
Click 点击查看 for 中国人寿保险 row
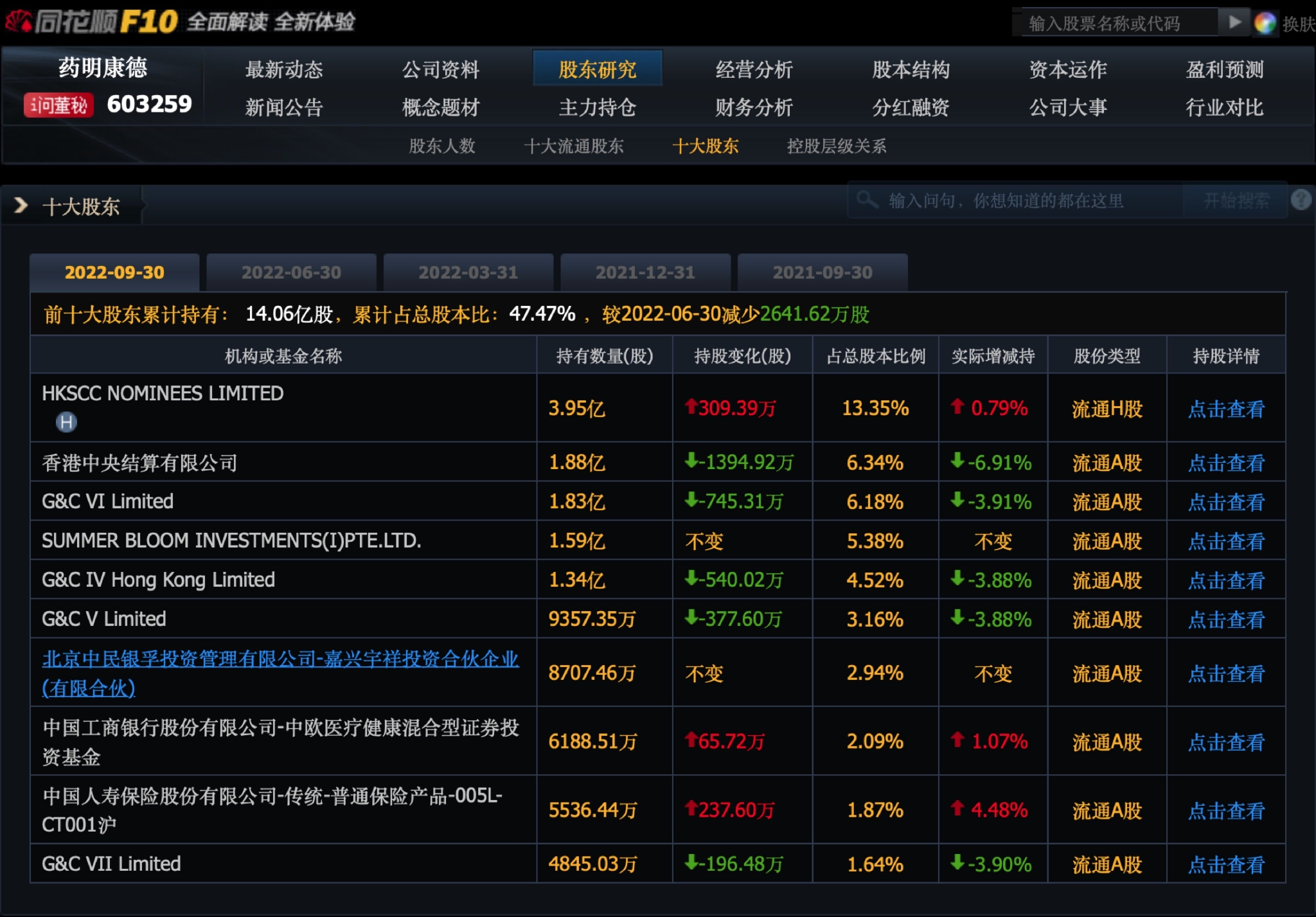[x=1226, y=811]
